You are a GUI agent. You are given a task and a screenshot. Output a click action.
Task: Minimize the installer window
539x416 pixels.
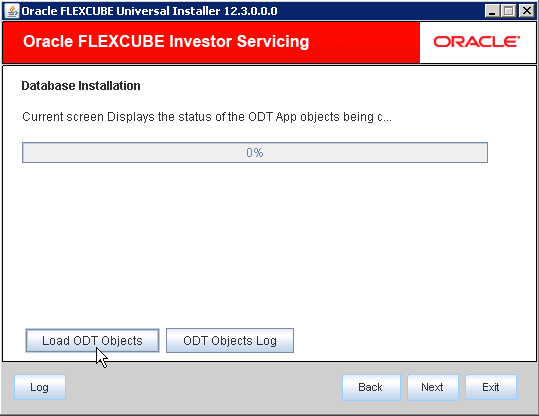pyautogui.click(x=492, y=11)
